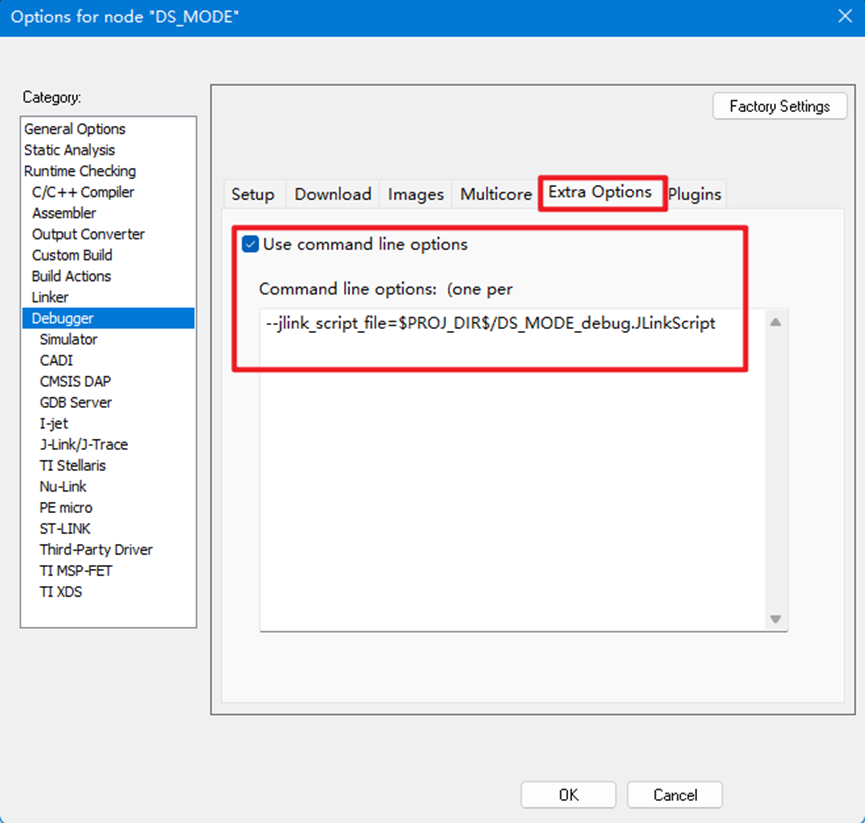Switch to the Plugins tab

pyautogui.click(x=695, y=194)
